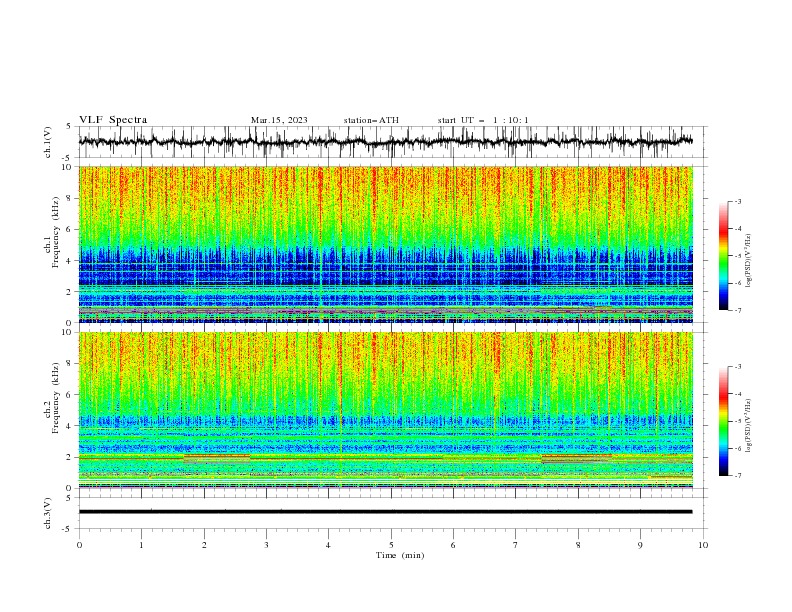Click the "-3" tick on ch.1 color bar
792x612 pixels.
pos(738,201)
